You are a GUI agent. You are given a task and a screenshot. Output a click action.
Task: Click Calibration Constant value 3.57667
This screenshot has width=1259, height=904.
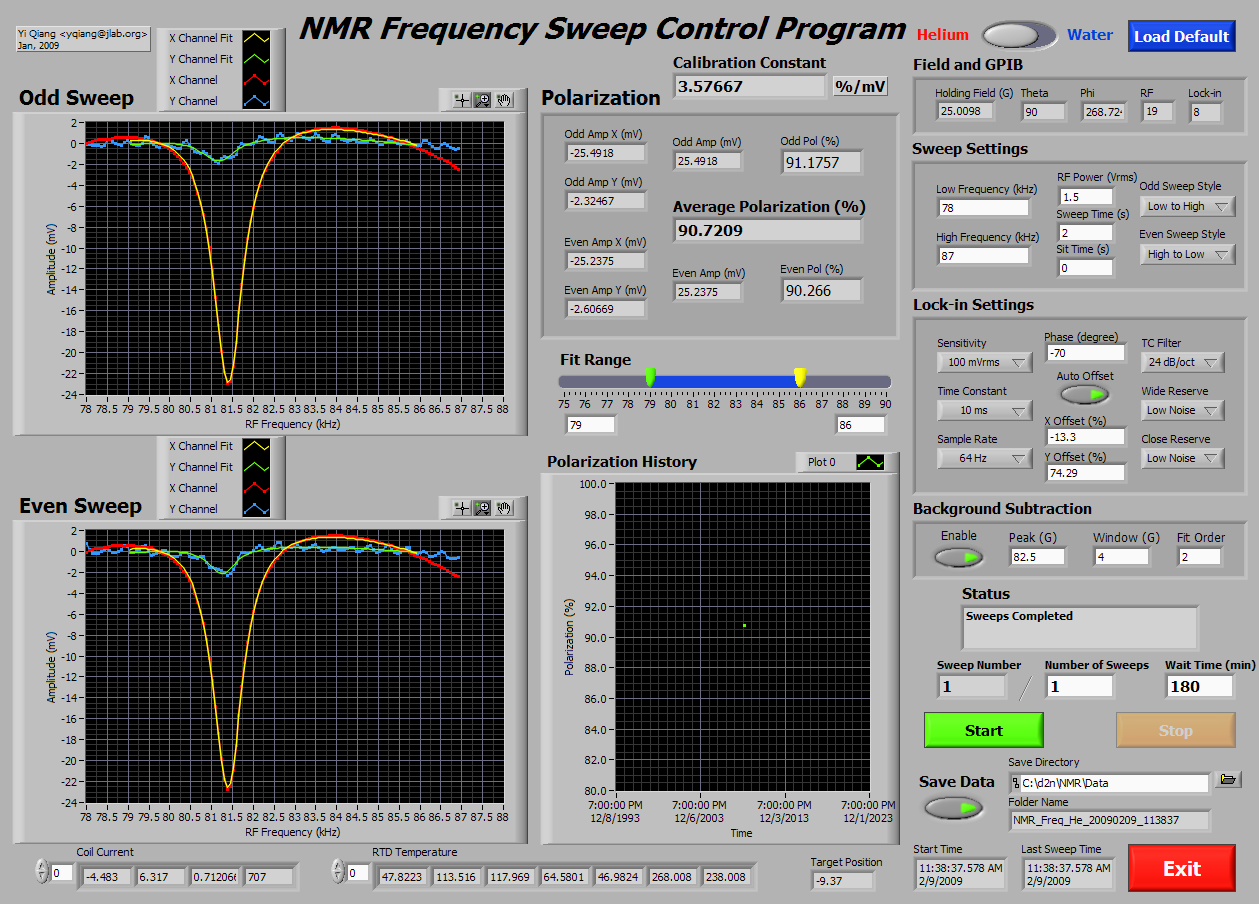pos(749,86)
